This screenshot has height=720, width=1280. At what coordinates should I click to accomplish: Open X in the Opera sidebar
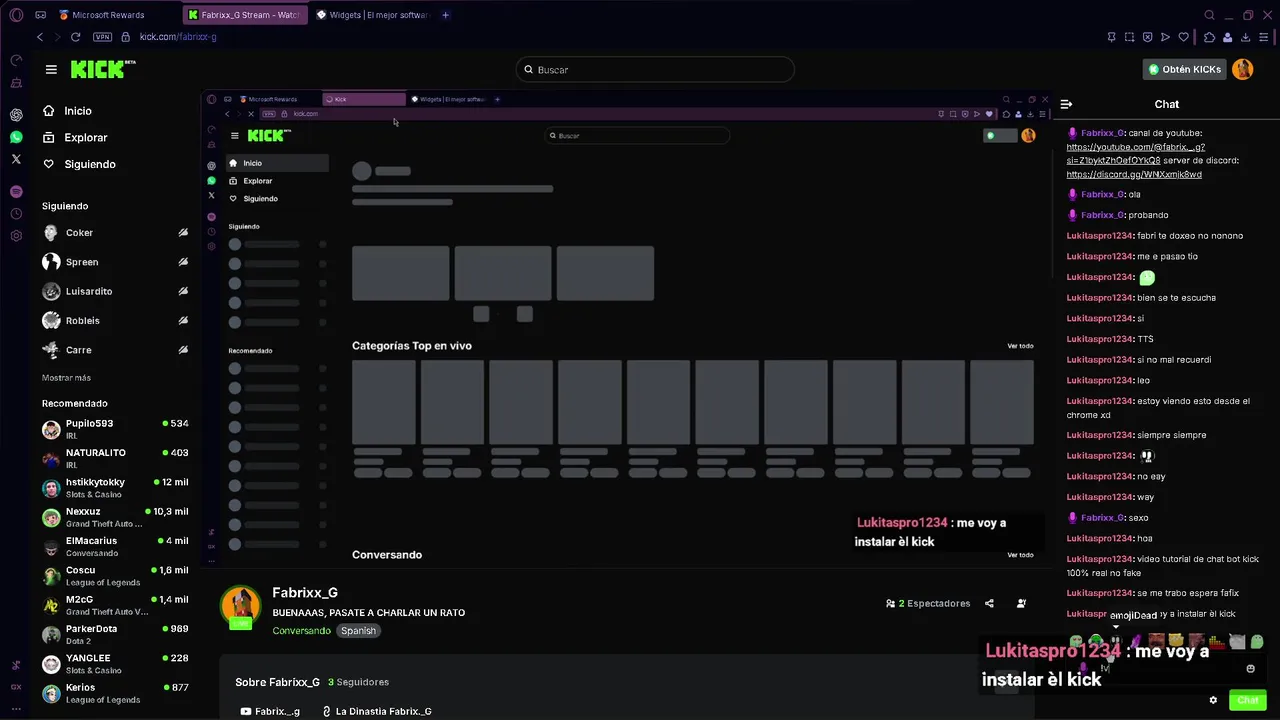click(16, 159)
